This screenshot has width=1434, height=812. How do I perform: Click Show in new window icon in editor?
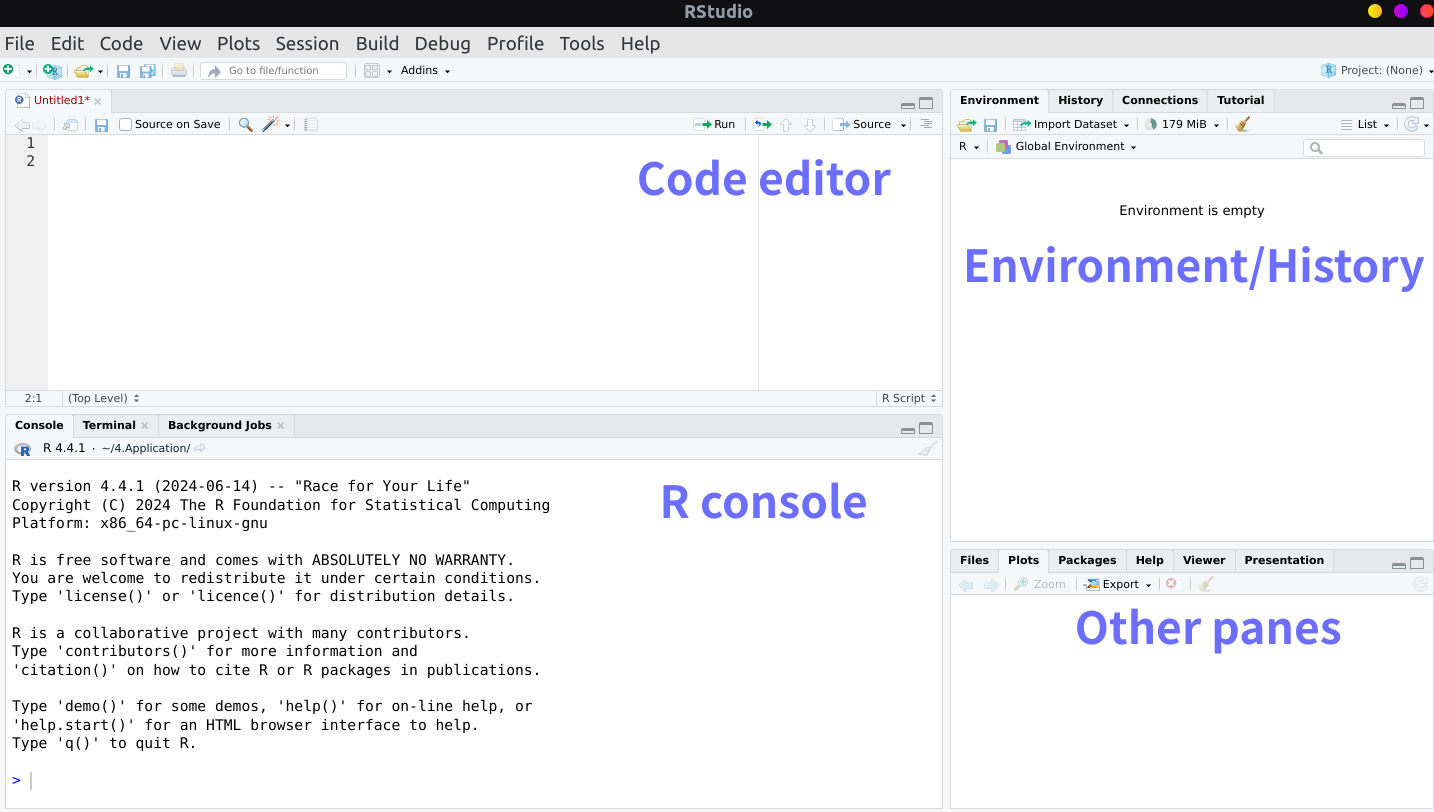[x=70, y=125]
